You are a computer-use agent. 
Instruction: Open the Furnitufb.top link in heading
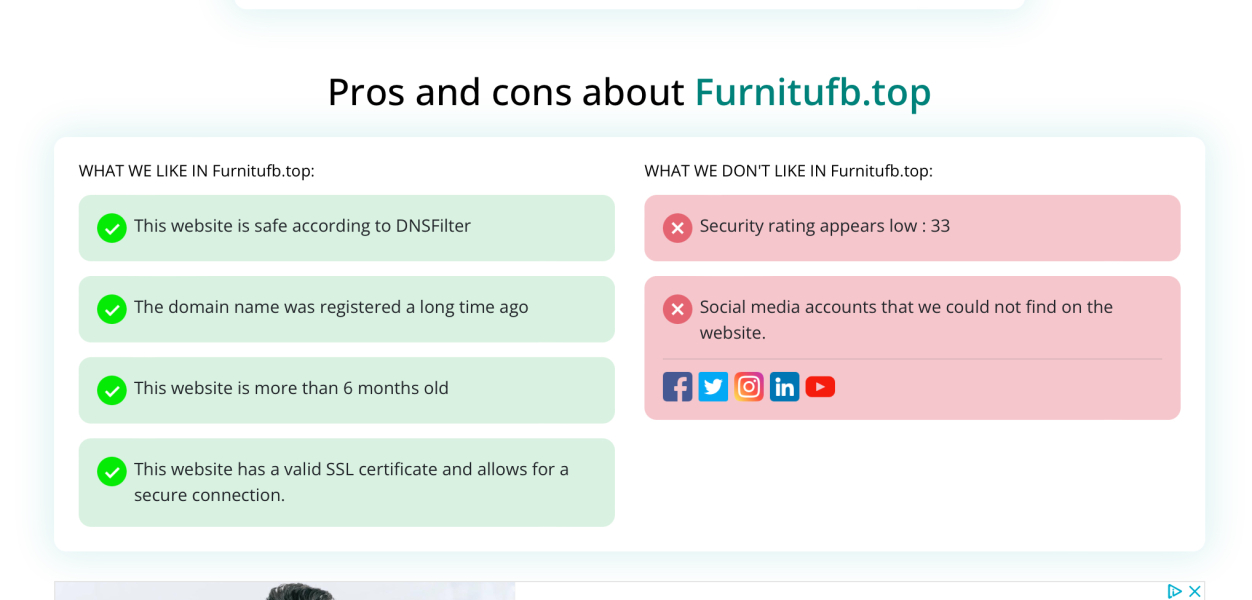(812, 92)
